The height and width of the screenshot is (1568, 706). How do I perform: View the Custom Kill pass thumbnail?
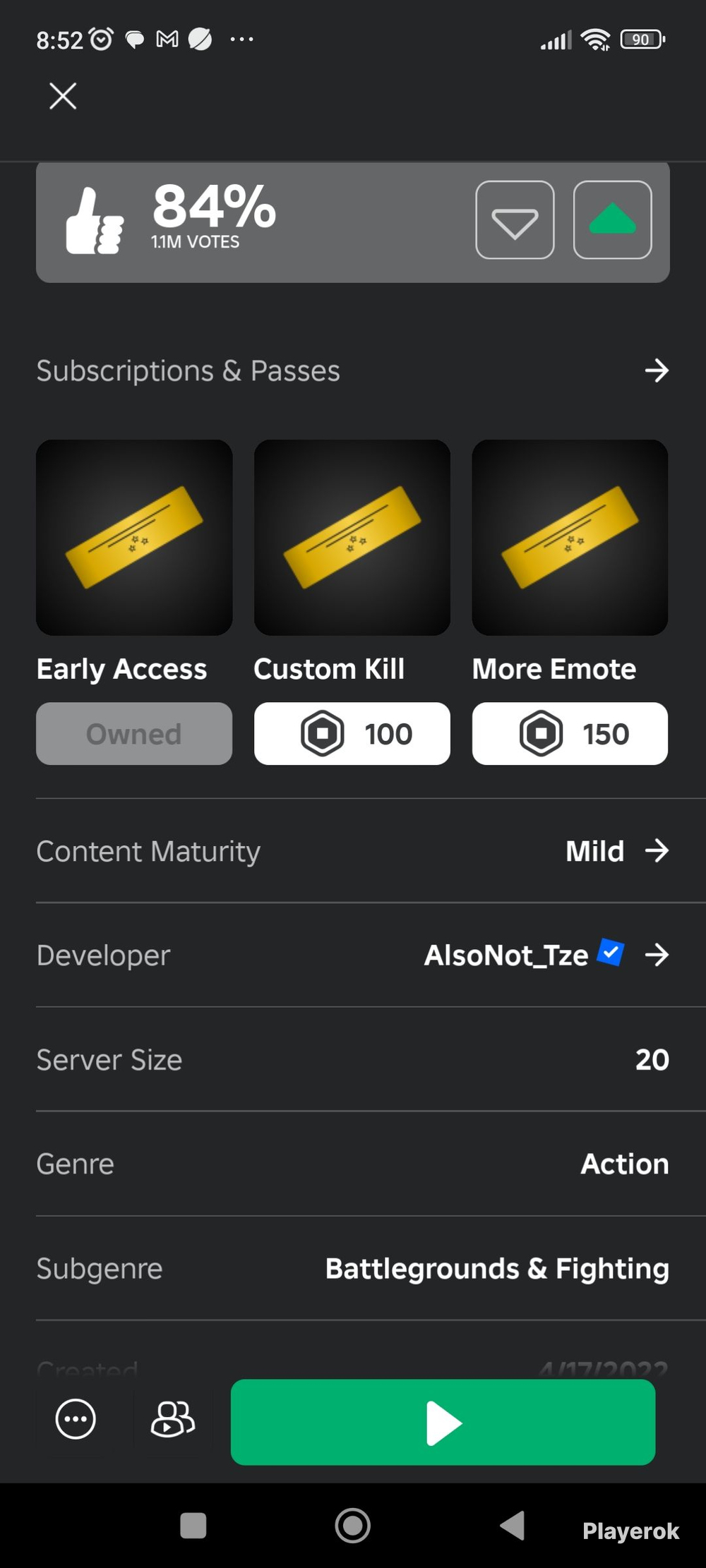(x=352, y=538)
